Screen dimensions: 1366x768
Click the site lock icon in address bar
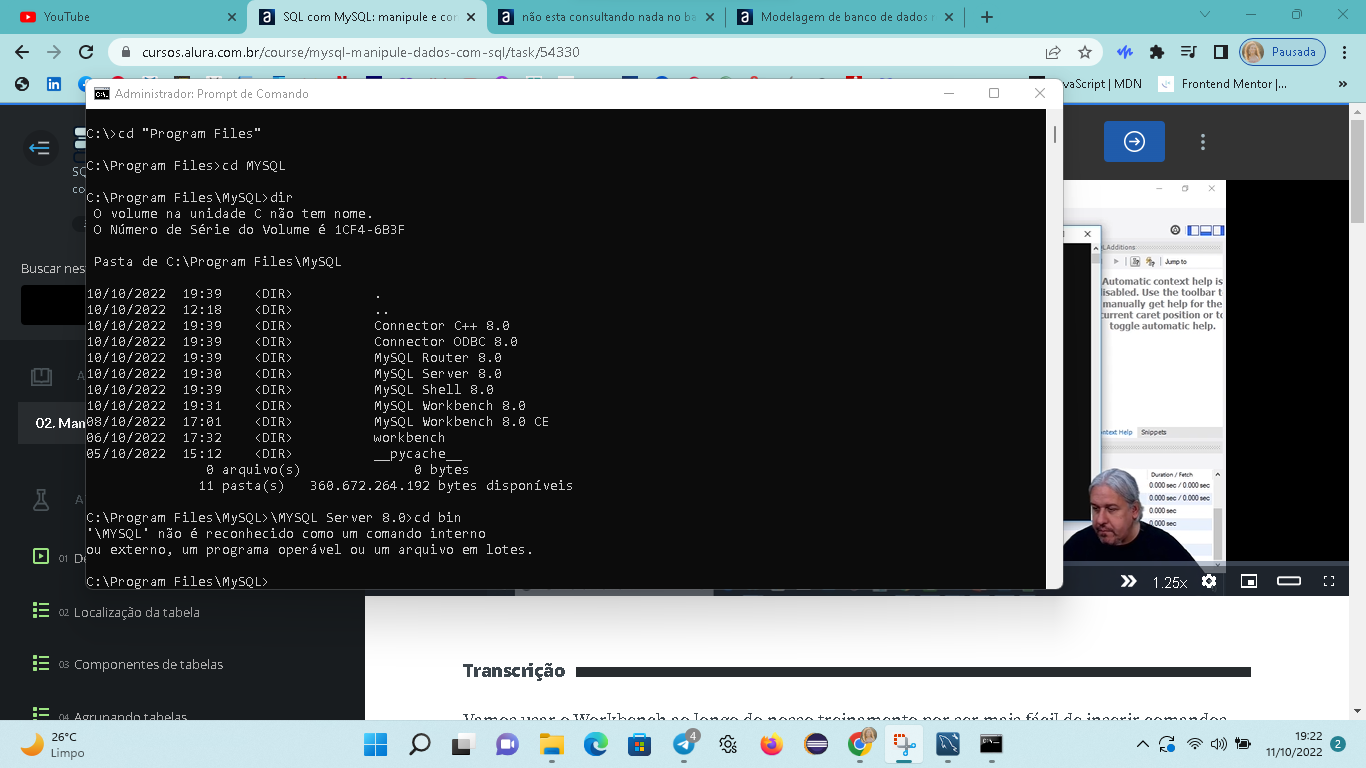[x=126, y=52]
